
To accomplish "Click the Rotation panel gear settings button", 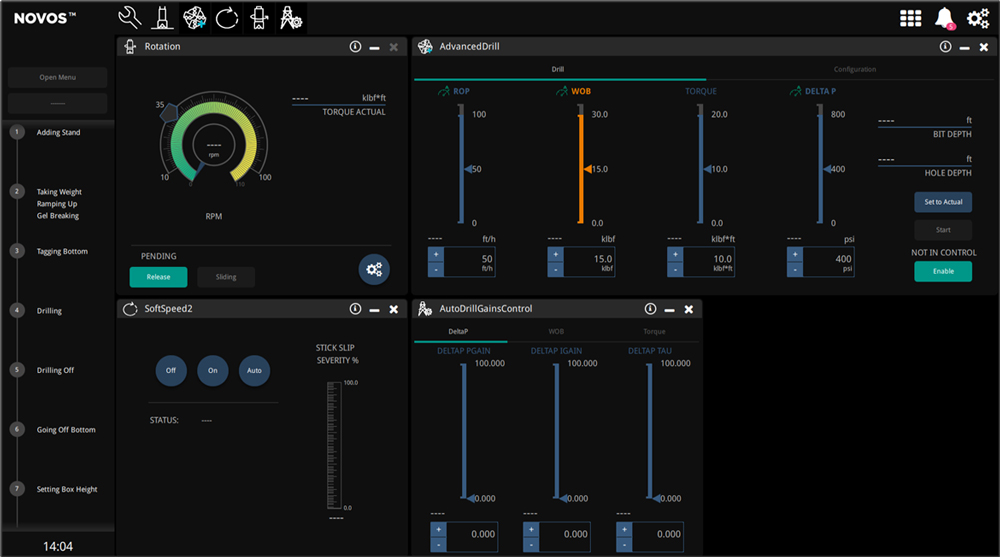I will click(374, 269).
